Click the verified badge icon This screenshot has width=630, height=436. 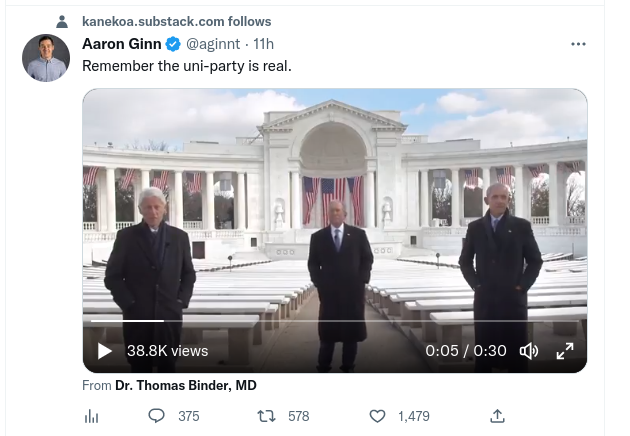pyautogui.click(x=173, y=45)
